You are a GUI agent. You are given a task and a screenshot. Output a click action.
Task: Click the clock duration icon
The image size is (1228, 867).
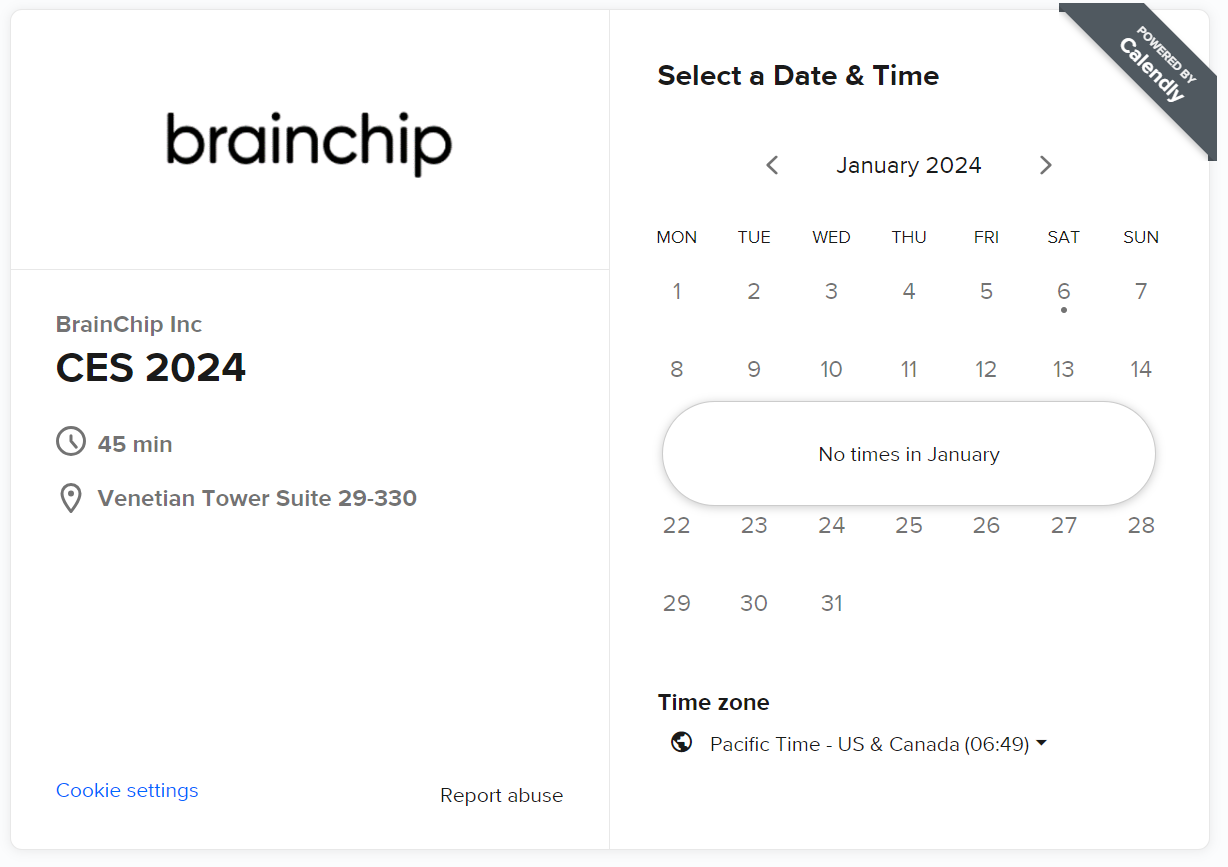(x=71, y=441)
